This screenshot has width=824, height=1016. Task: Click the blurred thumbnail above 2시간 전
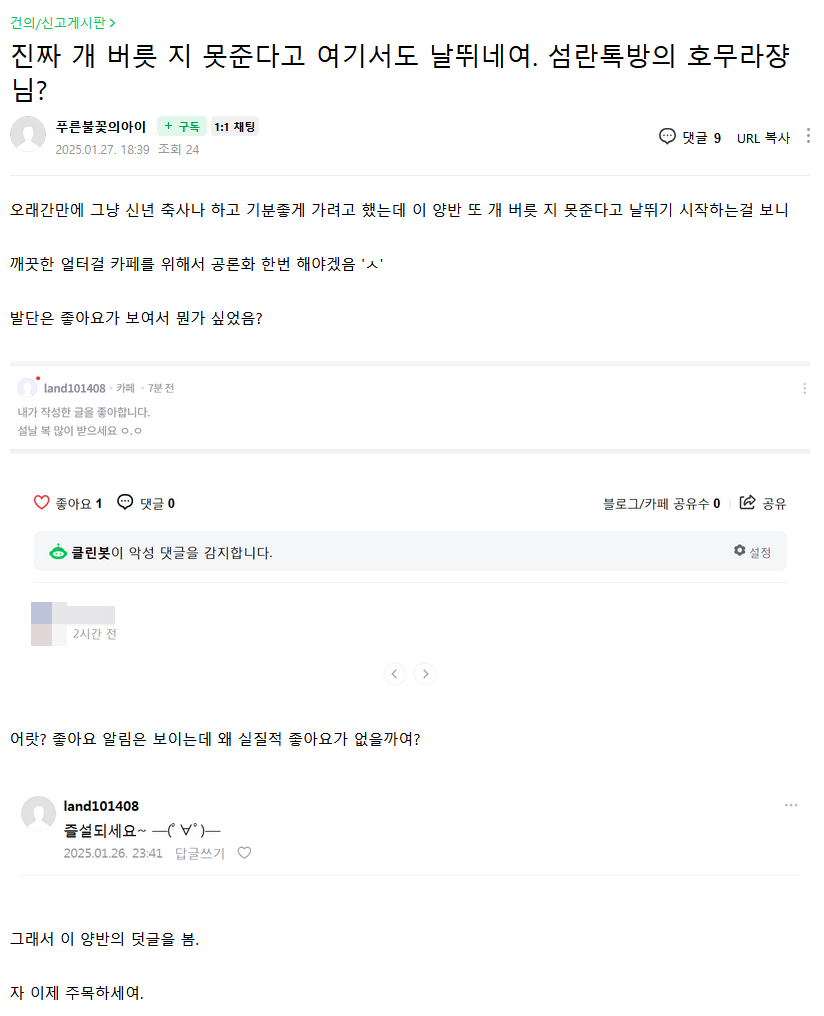[x=72, y=613]
